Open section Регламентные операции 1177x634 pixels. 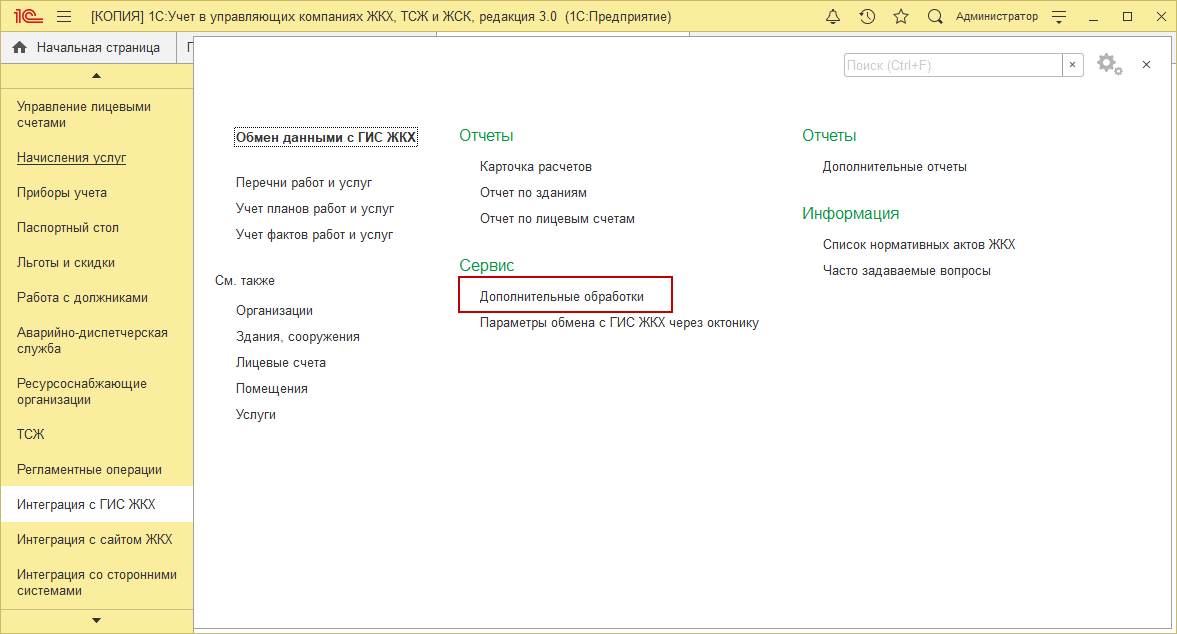pos(89,470)
